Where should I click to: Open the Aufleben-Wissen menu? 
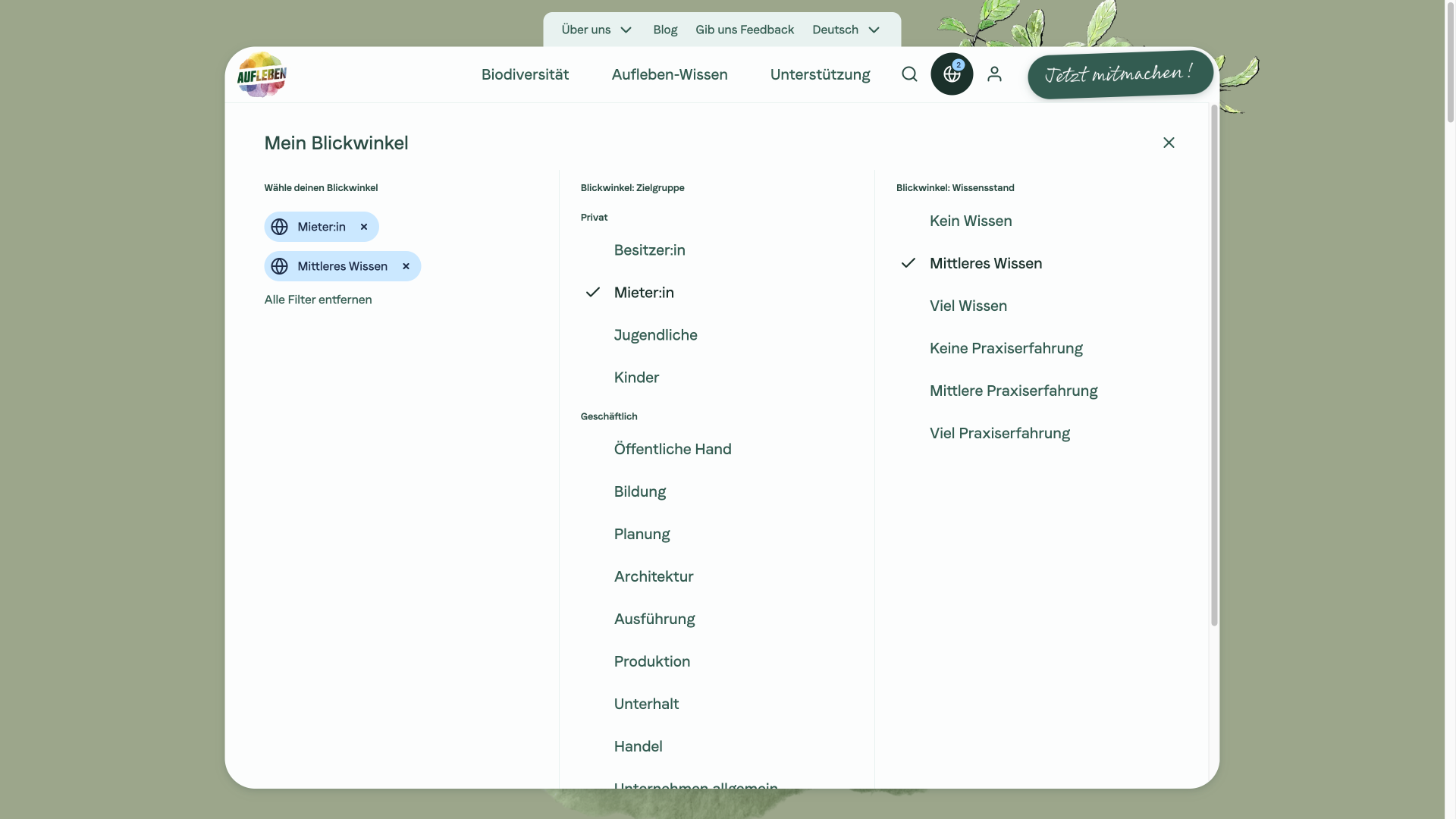(x=669, y=74)
